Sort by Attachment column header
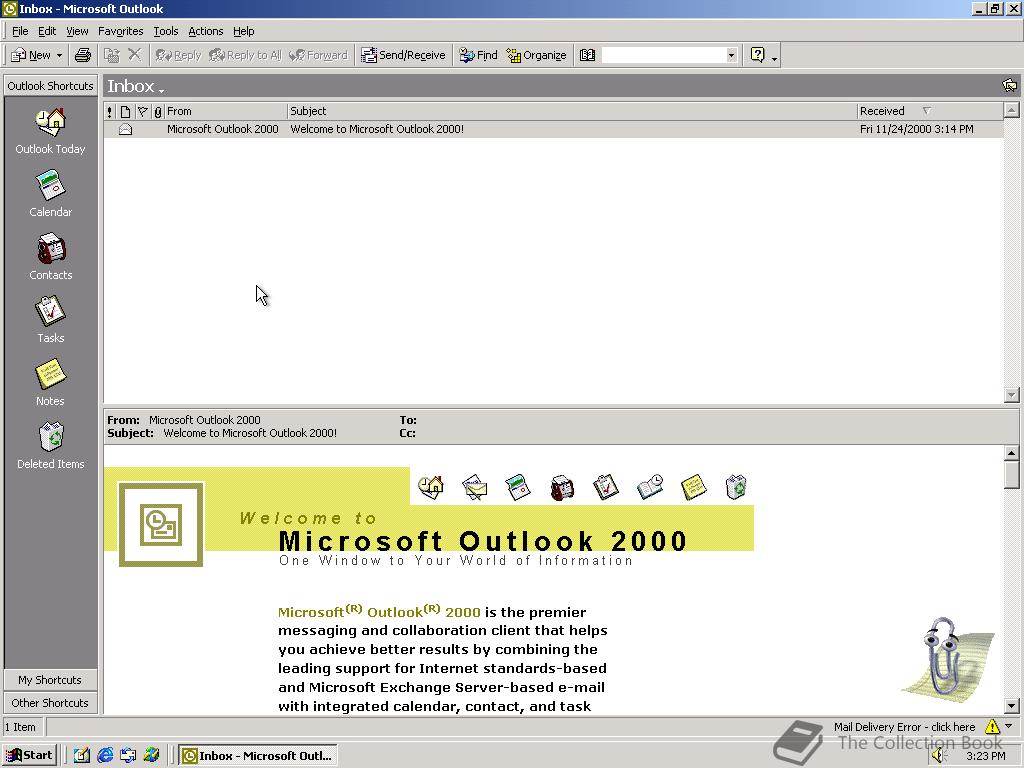 (157, 111)
